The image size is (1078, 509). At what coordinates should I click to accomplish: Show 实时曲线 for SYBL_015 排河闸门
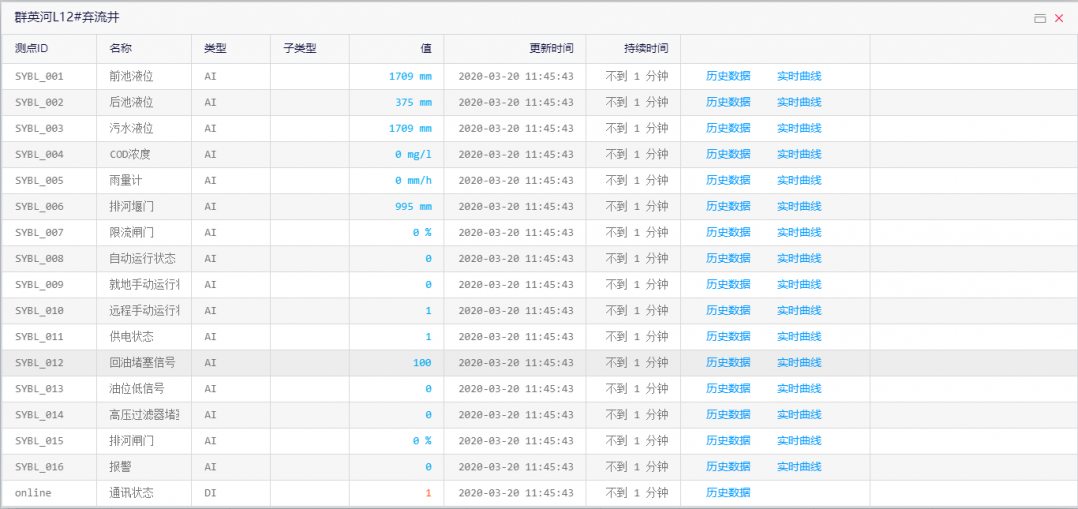pyautogui.click(x=799, y=441)
